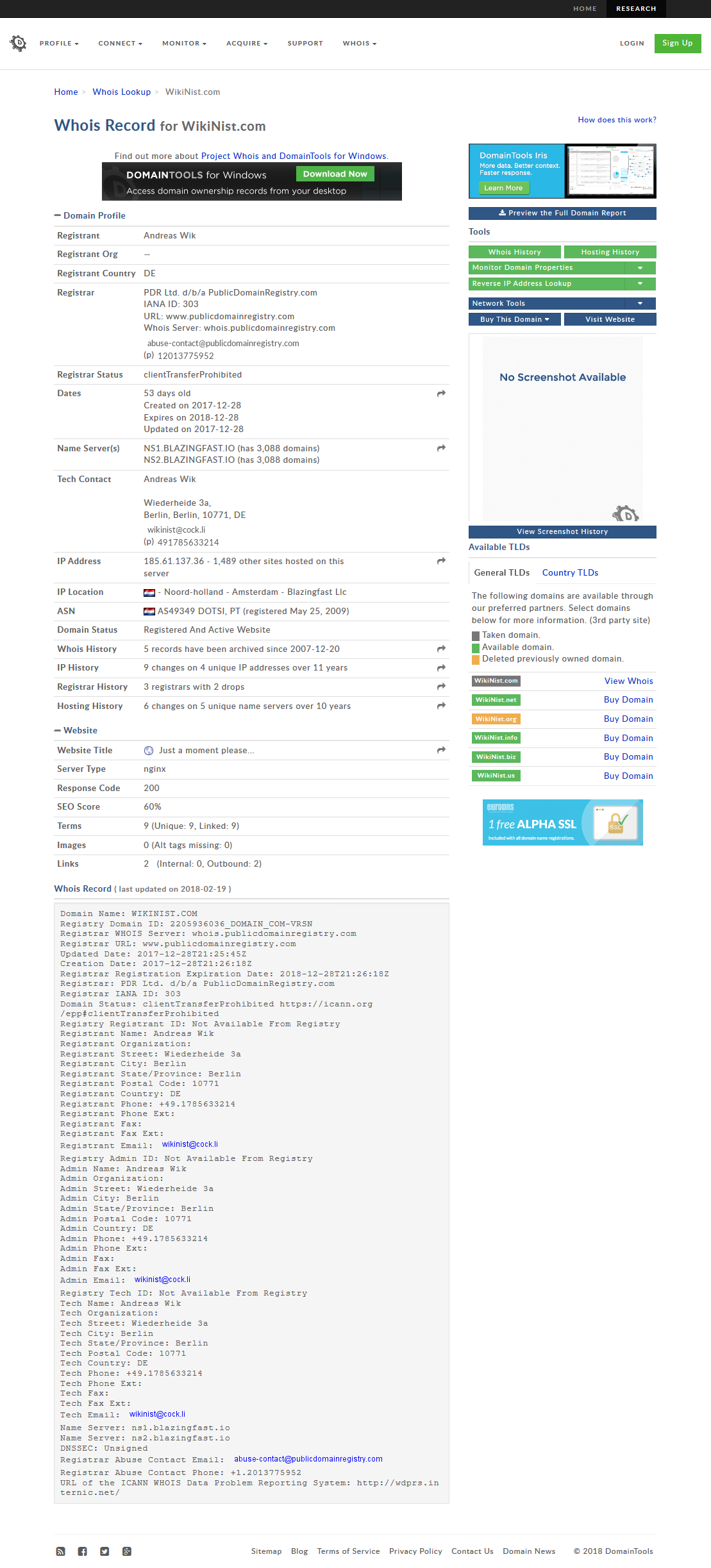Click the Sign Up button
711x1568 pixels.
click(678, 44)
